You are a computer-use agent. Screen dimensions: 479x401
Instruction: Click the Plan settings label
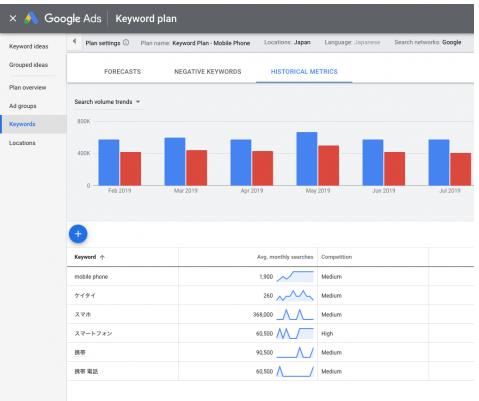103,43
